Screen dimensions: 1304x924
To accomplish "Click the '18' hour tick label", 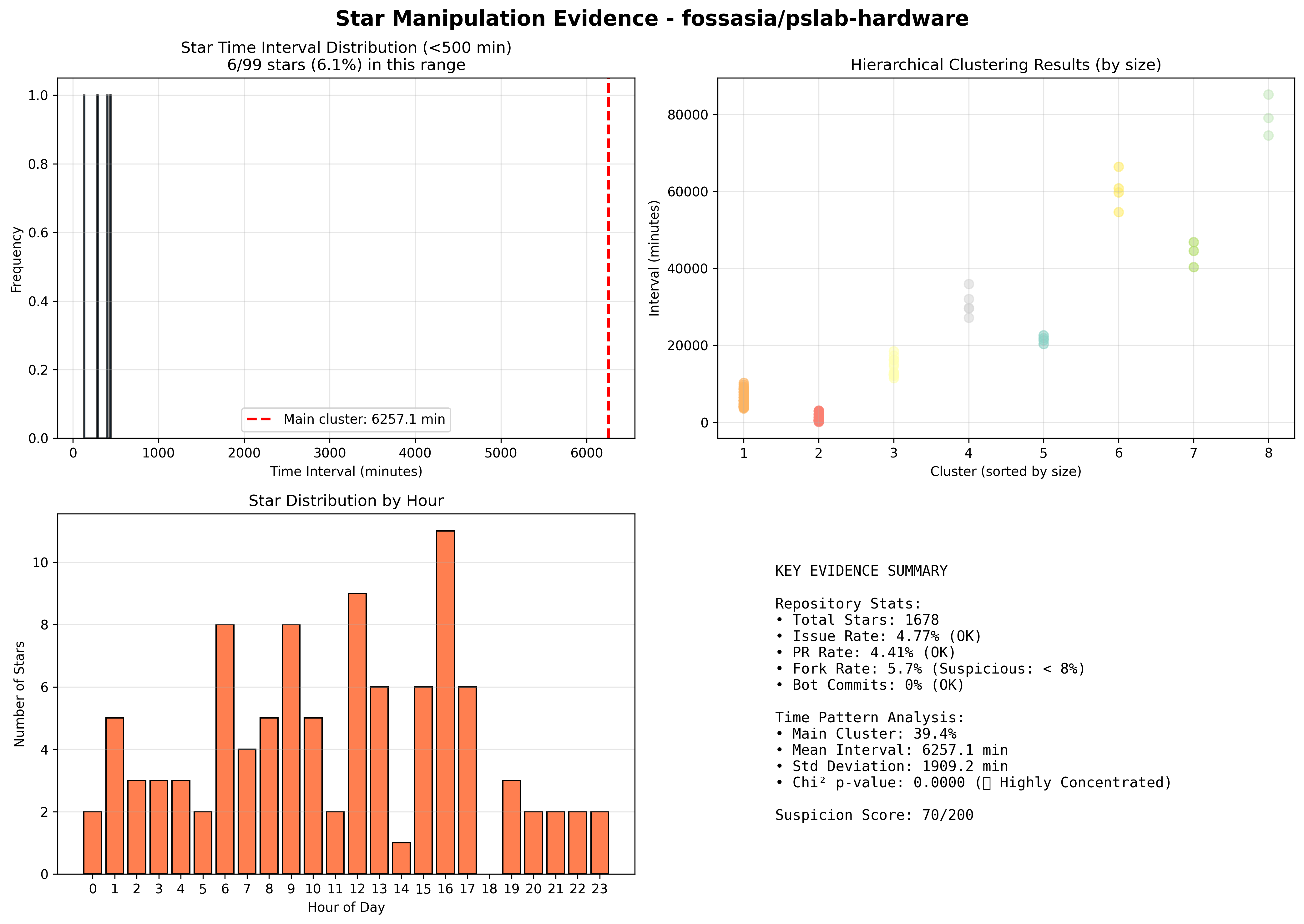I will coord(489,889).
